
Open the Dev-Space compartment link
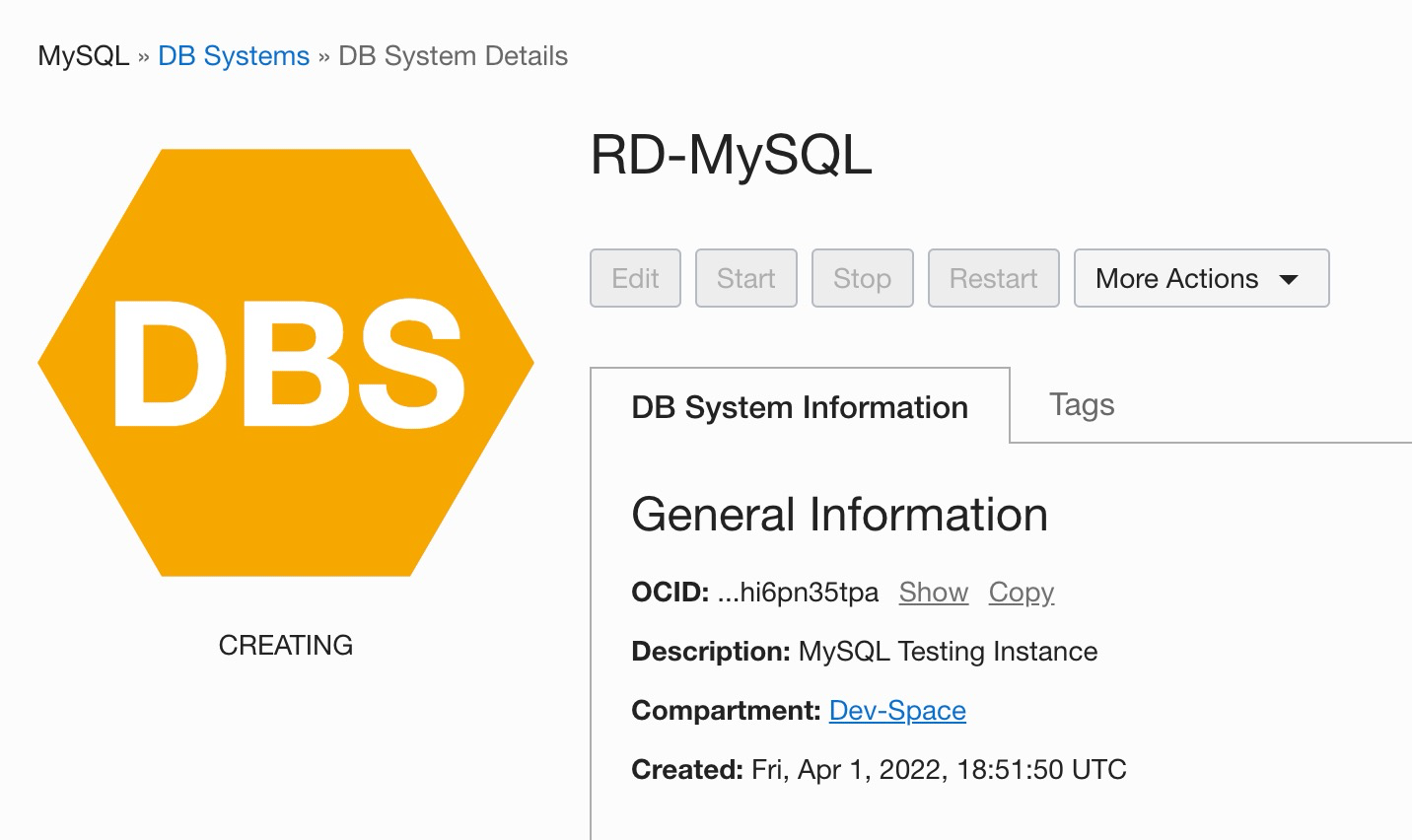[x=897, y=710]
